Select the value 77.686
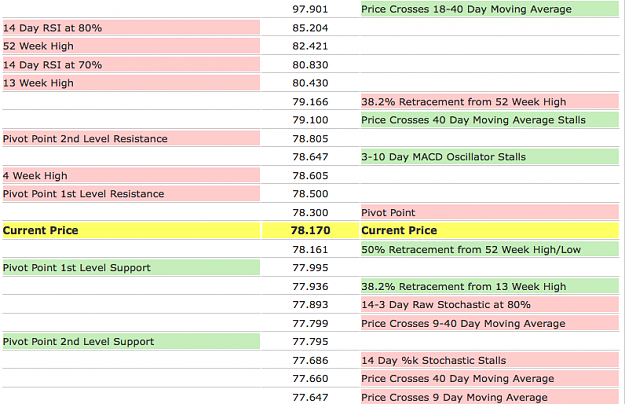The width and height of the screenshot is (625, 404). pyautogui.click(x=310, y=361)
